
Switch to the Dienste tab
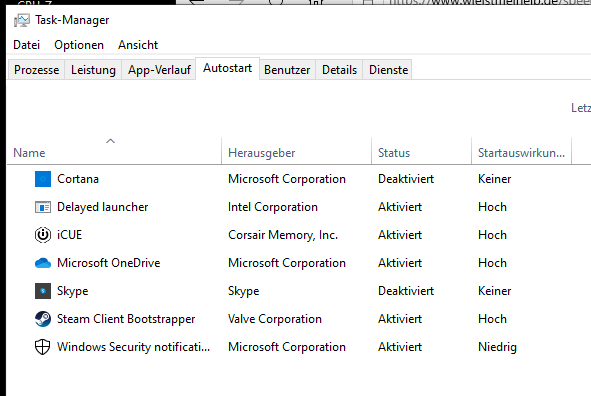388,70
